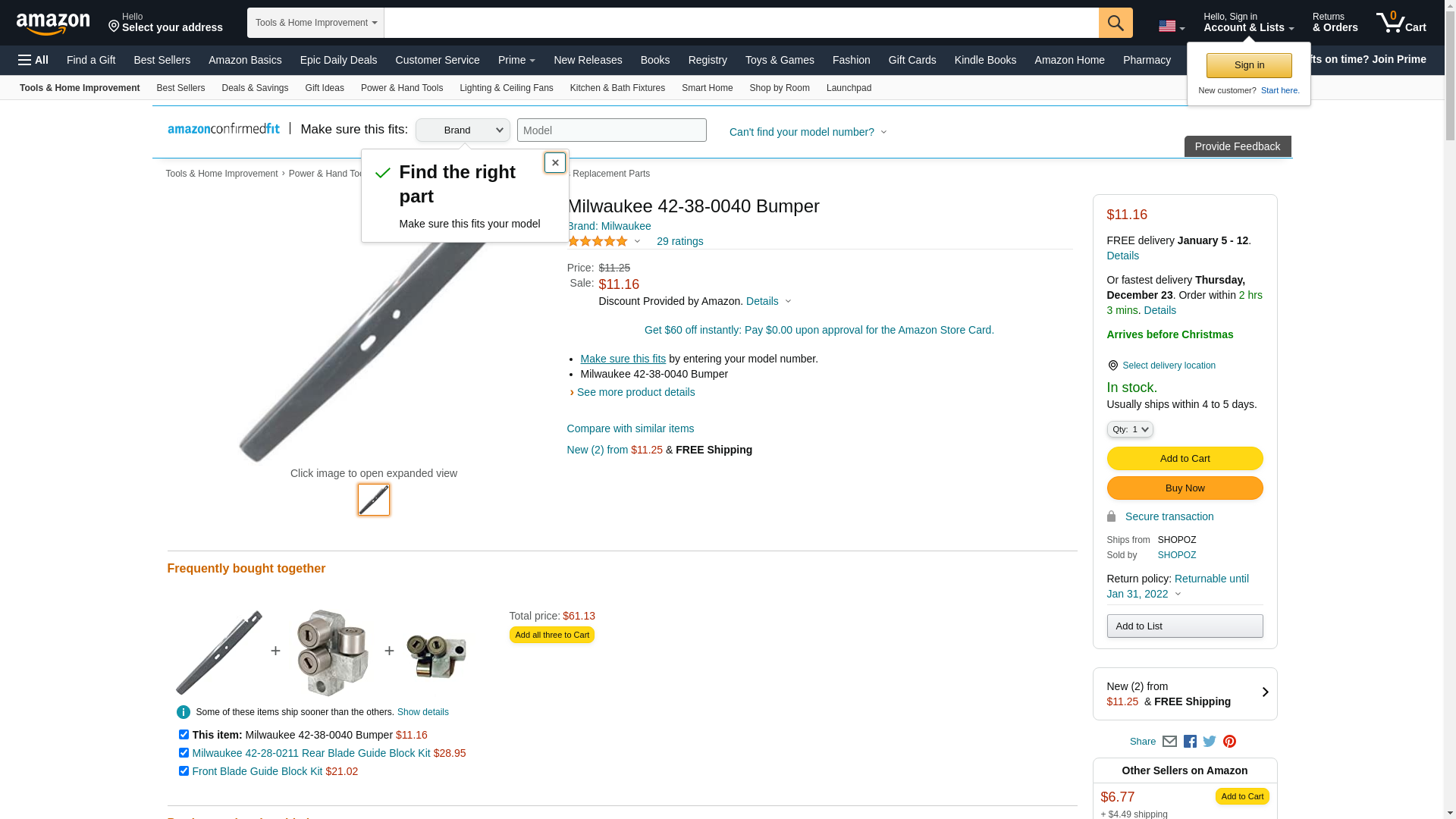
Task: Click the Model input field
Action: (x=611, y=130)
